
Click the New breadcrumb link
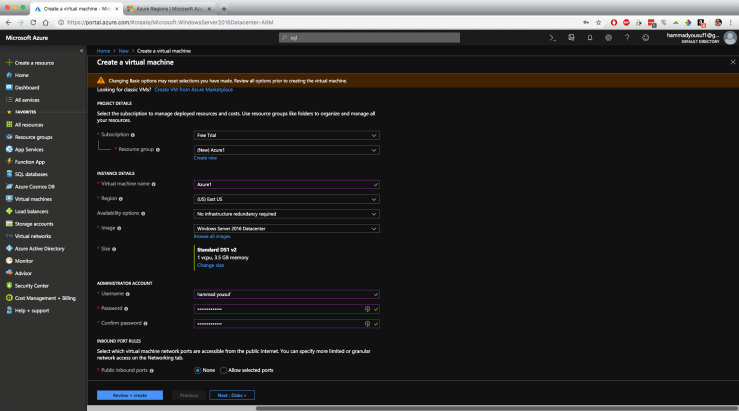(123, 51)
